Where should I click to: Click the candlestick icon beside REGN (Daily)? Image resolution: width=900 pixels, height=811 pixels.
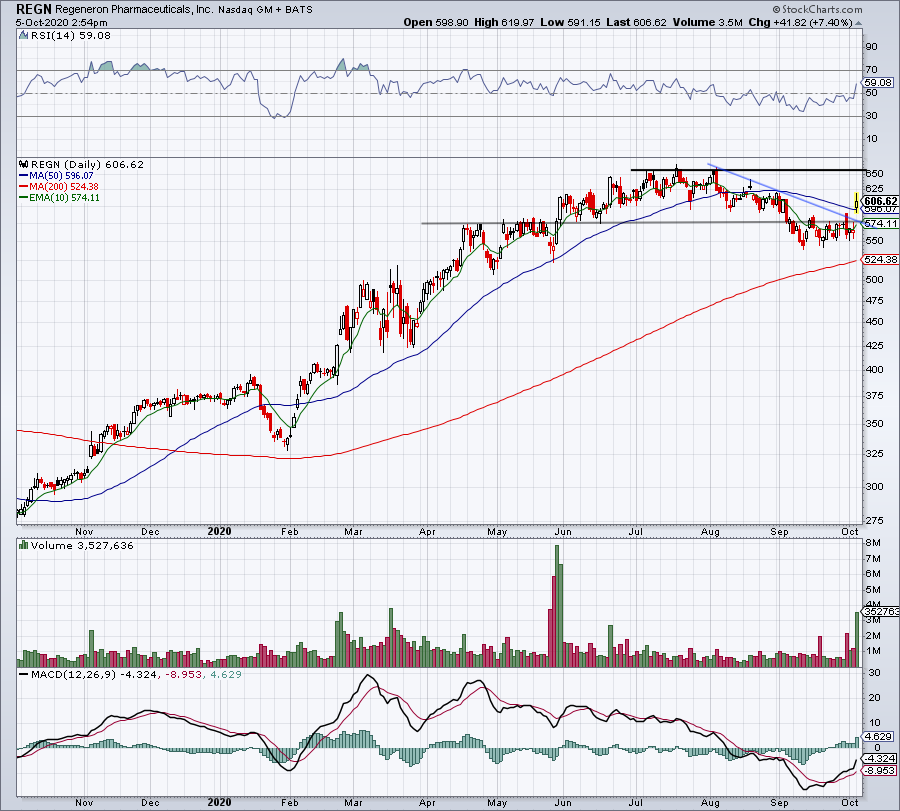(23, 165)
